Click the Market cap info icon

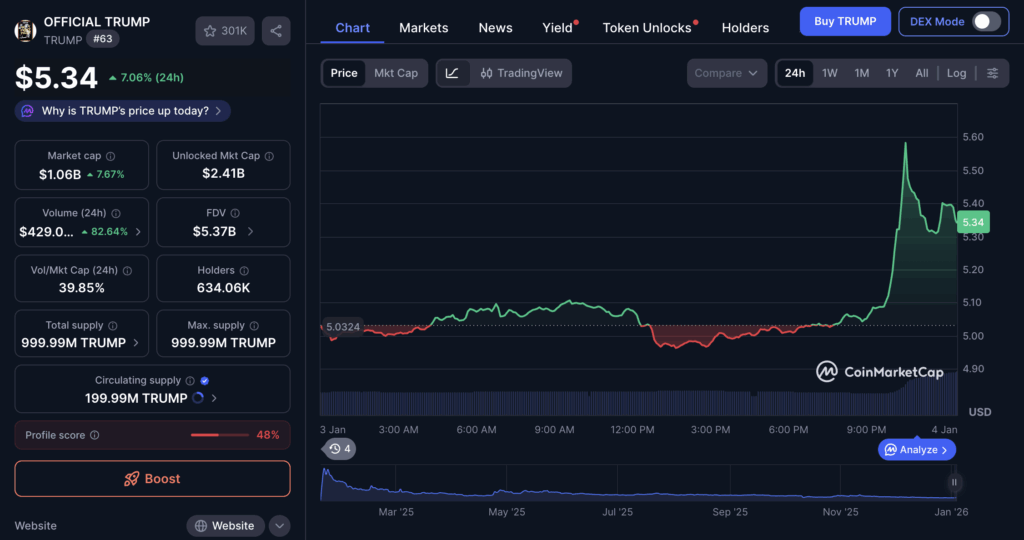click(110, 157)
